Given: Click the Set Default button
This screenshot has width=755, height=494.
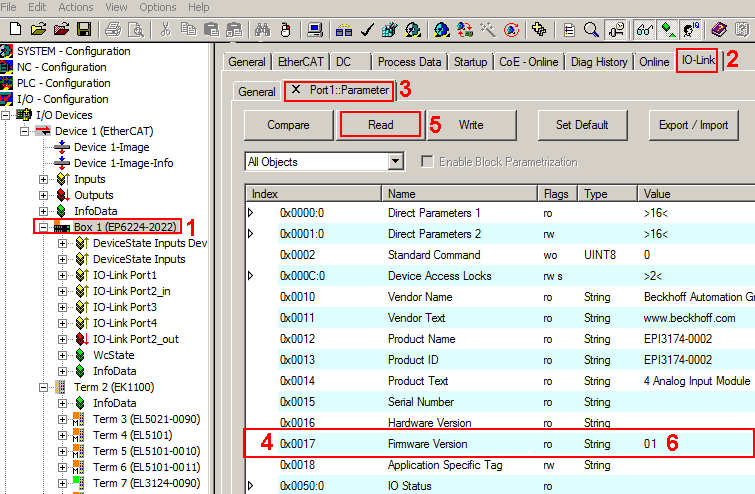Looking at the screenshot, I should coord(582,125).
